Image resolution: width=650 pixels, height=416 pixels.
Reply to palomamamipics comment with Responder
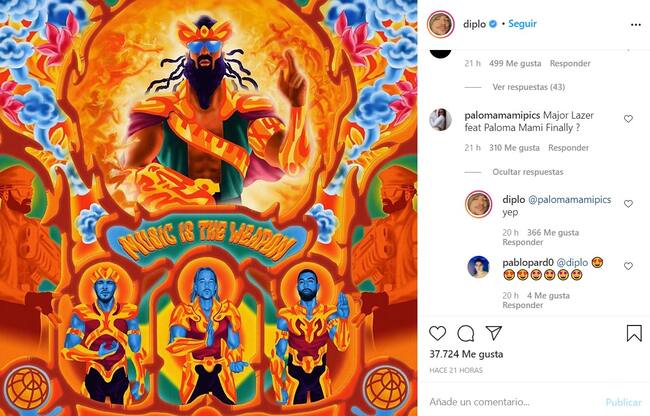point(568,148)
